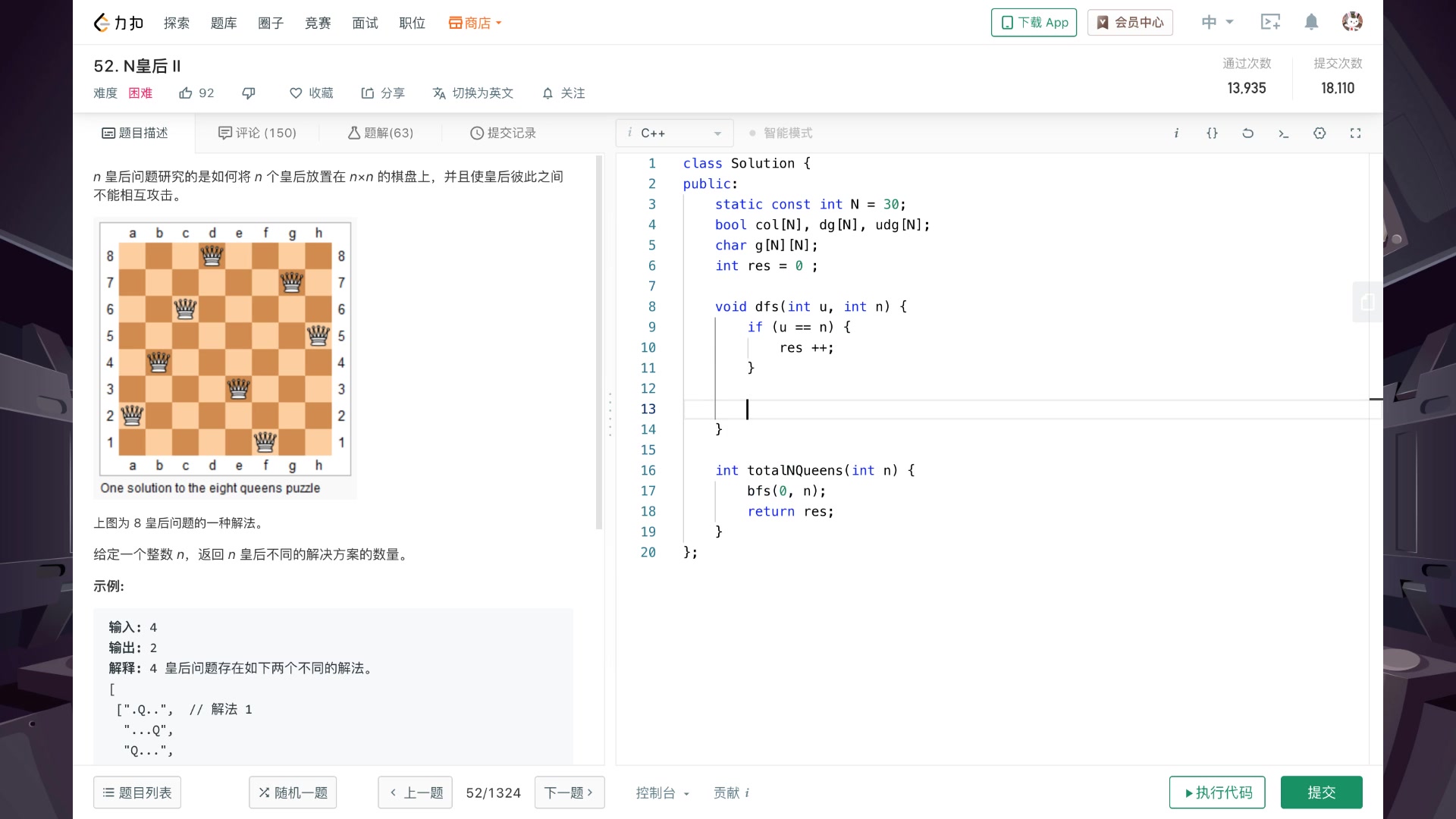Open the notifications bell

tap(1310, 22)
